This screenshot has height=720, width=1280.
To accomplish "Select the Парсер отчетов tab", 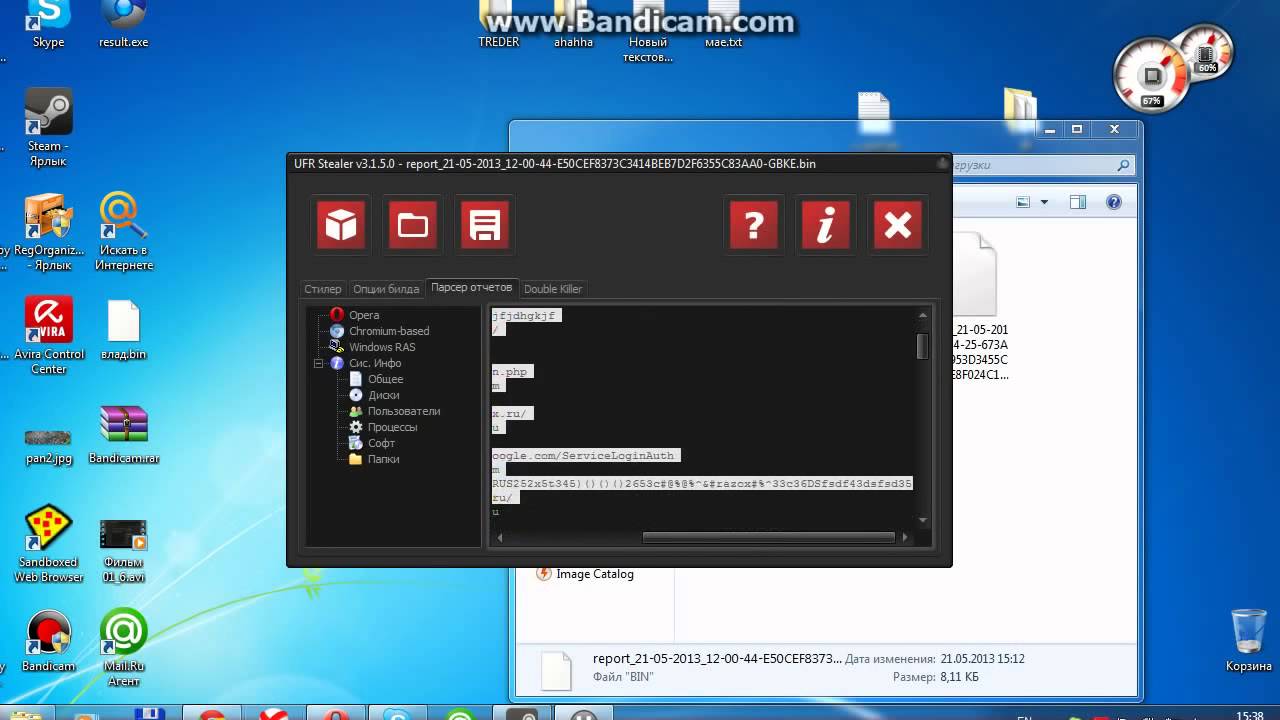I will (x=471, y=288).
